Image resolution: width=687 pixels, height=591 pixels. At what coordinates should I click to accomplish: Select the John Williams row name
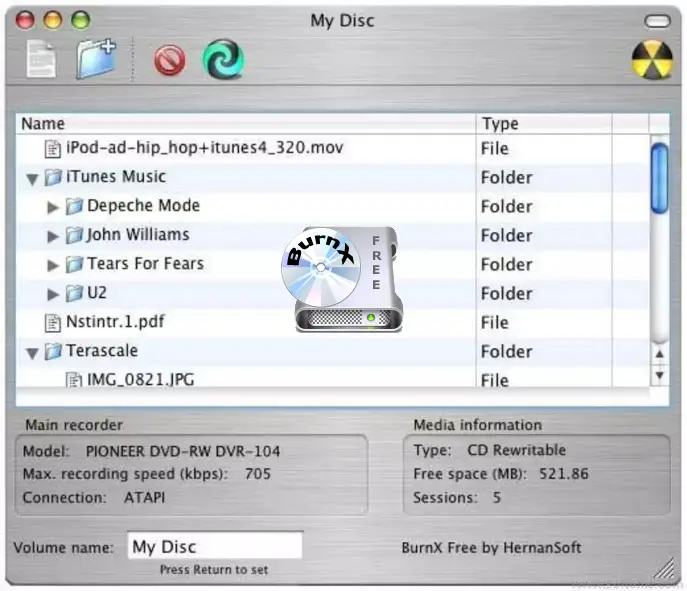138,234
